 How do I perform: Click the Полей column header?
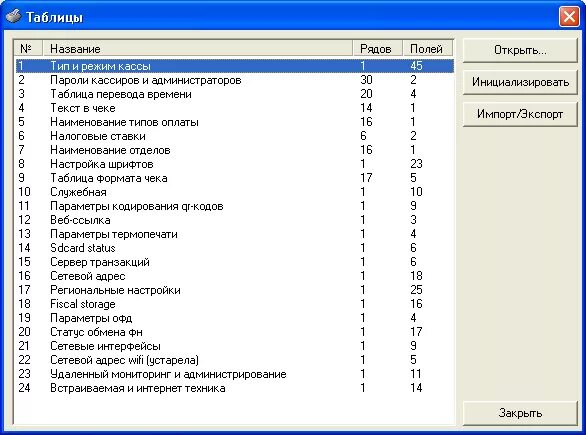coord(428,49)
